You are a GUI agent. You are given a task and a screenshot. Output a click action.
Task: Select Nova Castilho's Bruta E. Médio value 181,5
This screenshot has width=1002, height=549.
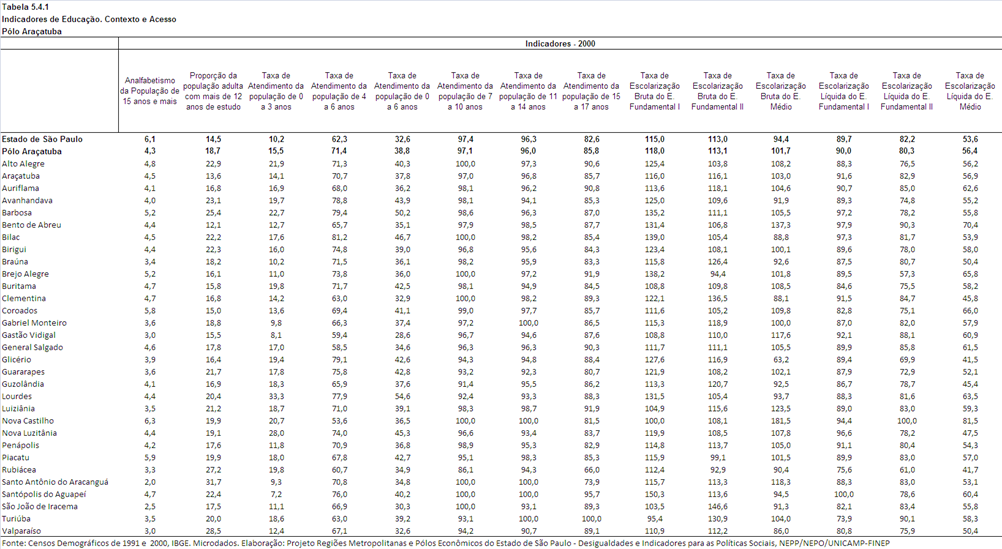[x=780, y=421]
